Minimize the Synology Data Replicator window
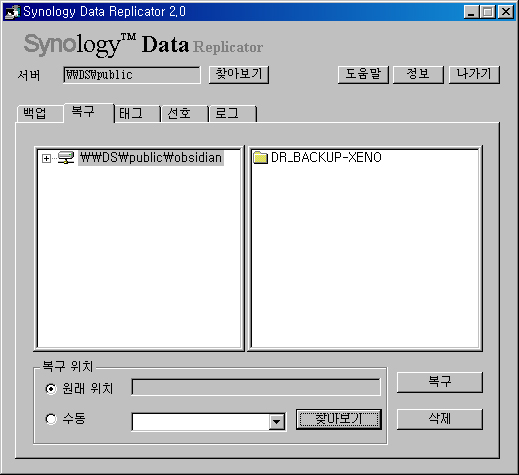 pos(471,12)
